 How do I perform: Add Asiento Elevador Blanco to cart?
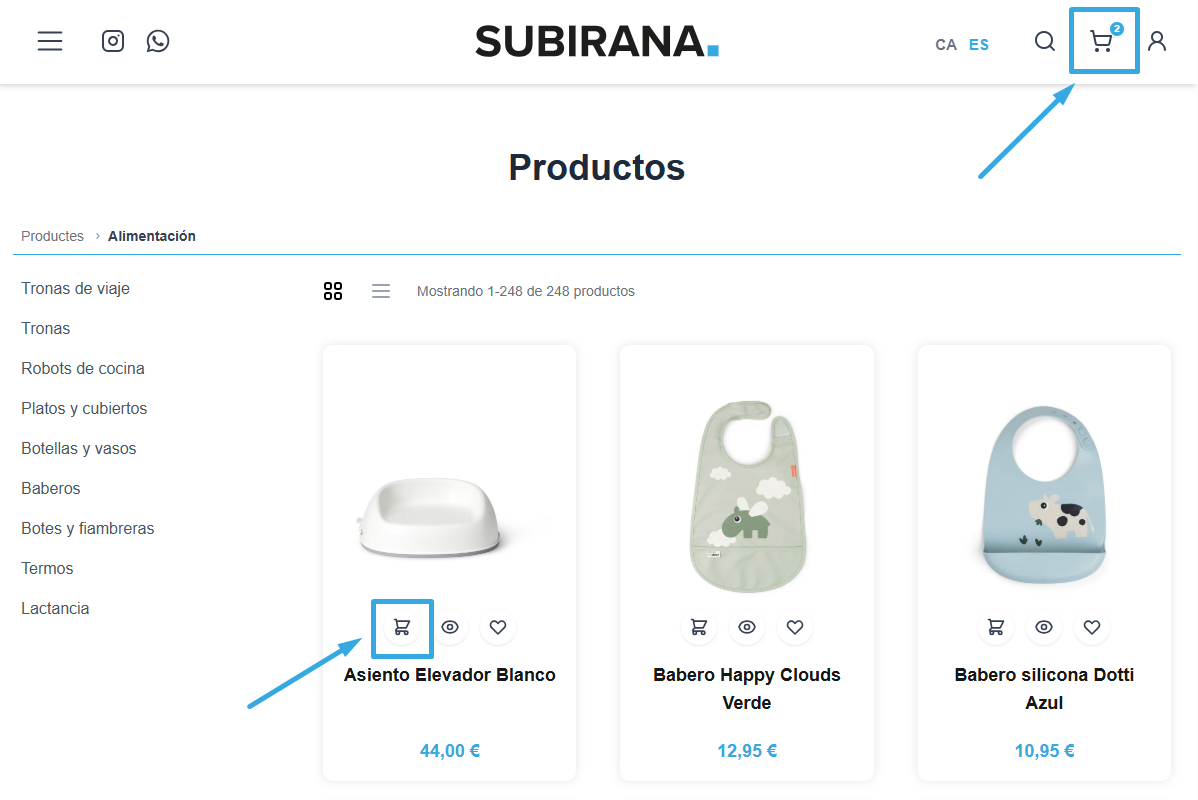click(402, 627)
